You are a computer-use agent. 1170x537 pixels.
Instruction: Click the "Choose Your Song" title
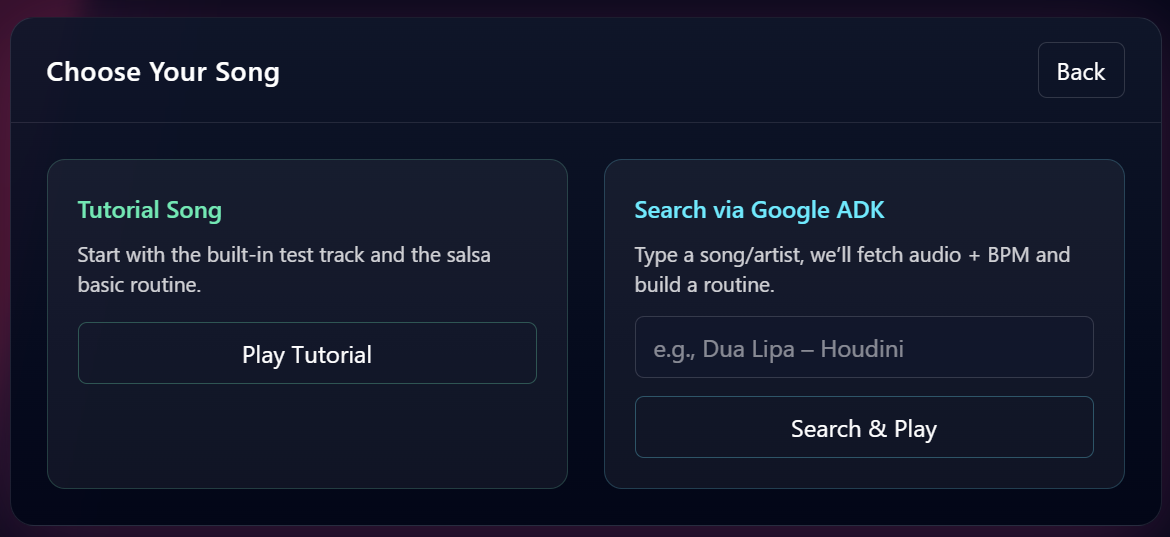163,72
